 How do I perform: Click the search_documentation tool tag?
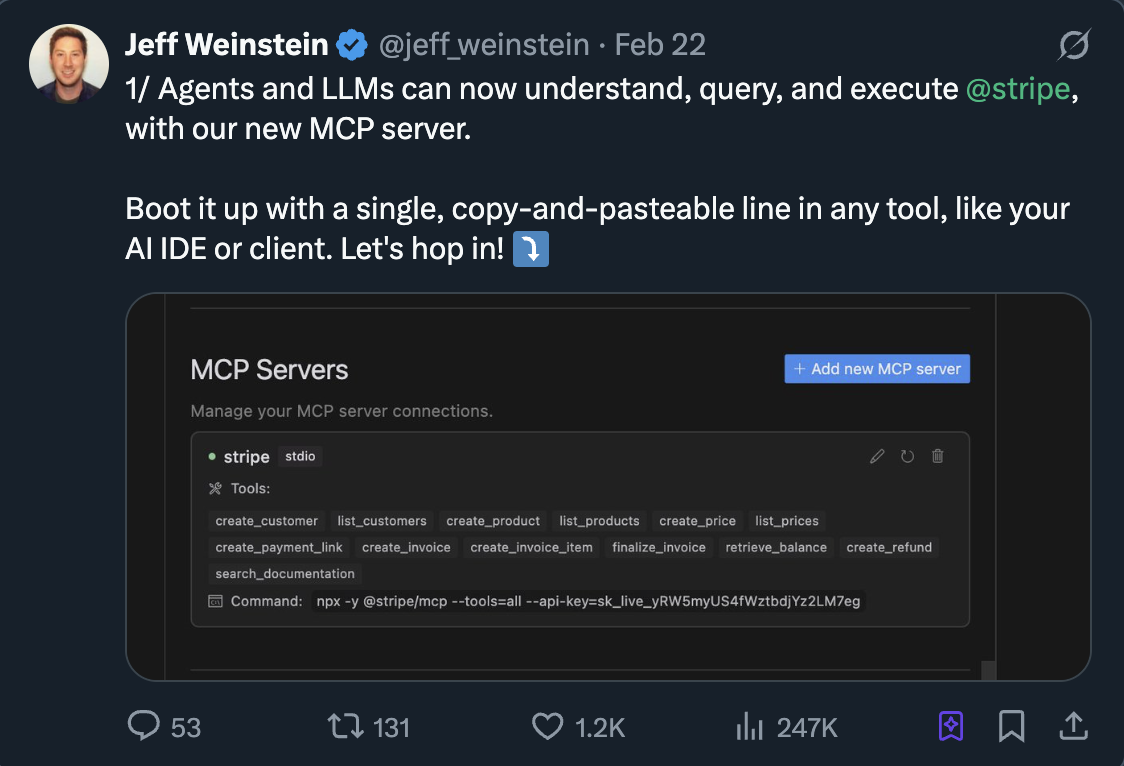click(285, 574)
